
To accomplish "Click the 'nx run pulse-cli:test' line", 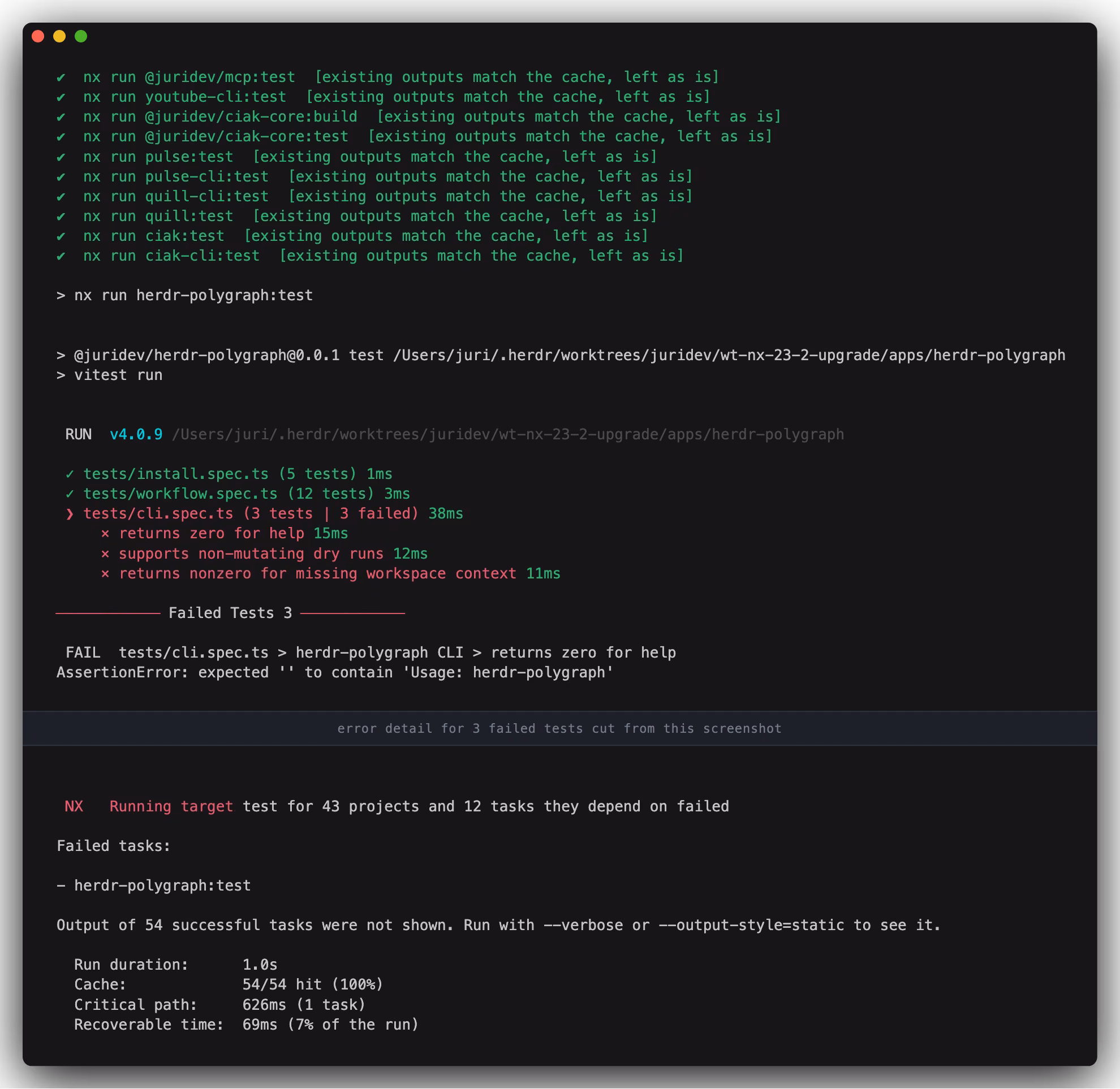I will (374, 177).
